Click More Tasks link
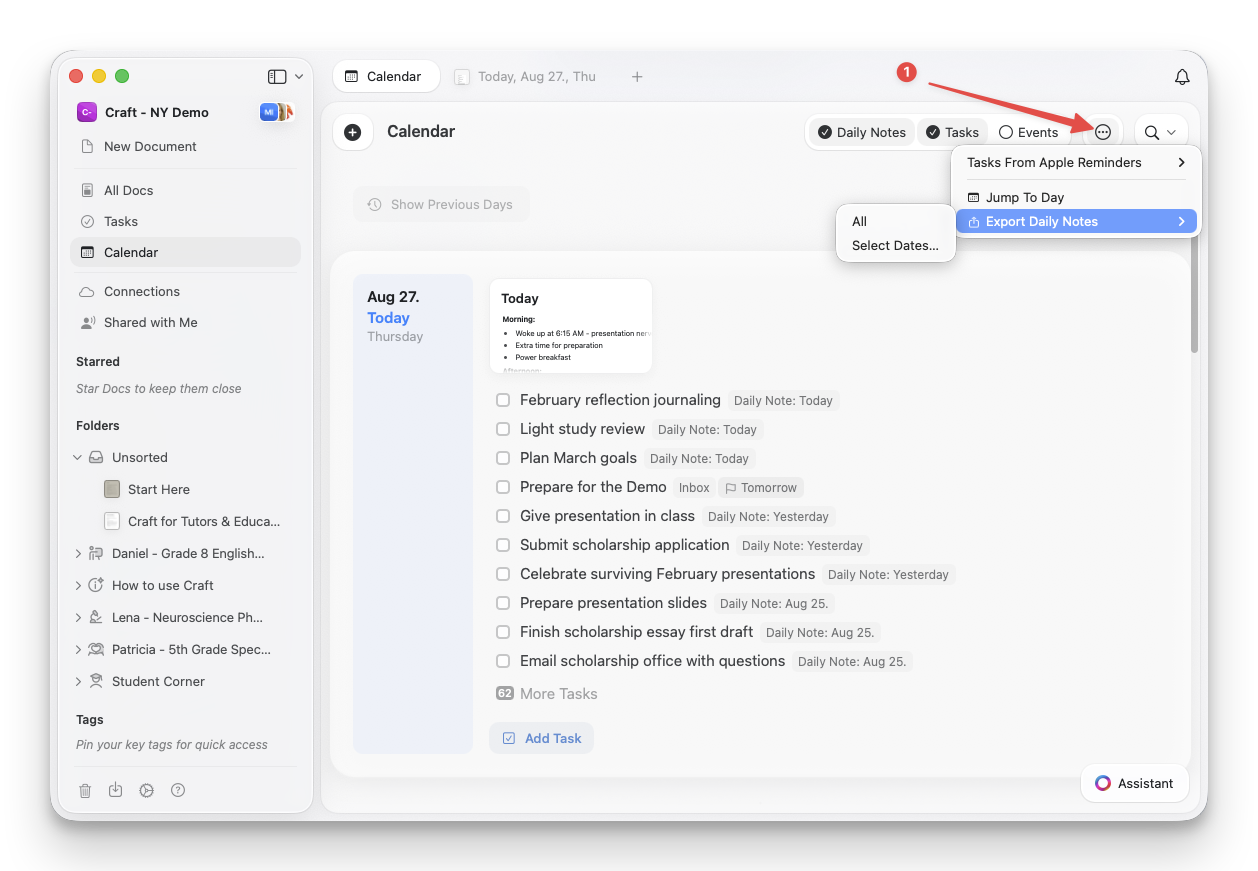Viewport: 1258px width, 871px height. click(x=558, y=693)
